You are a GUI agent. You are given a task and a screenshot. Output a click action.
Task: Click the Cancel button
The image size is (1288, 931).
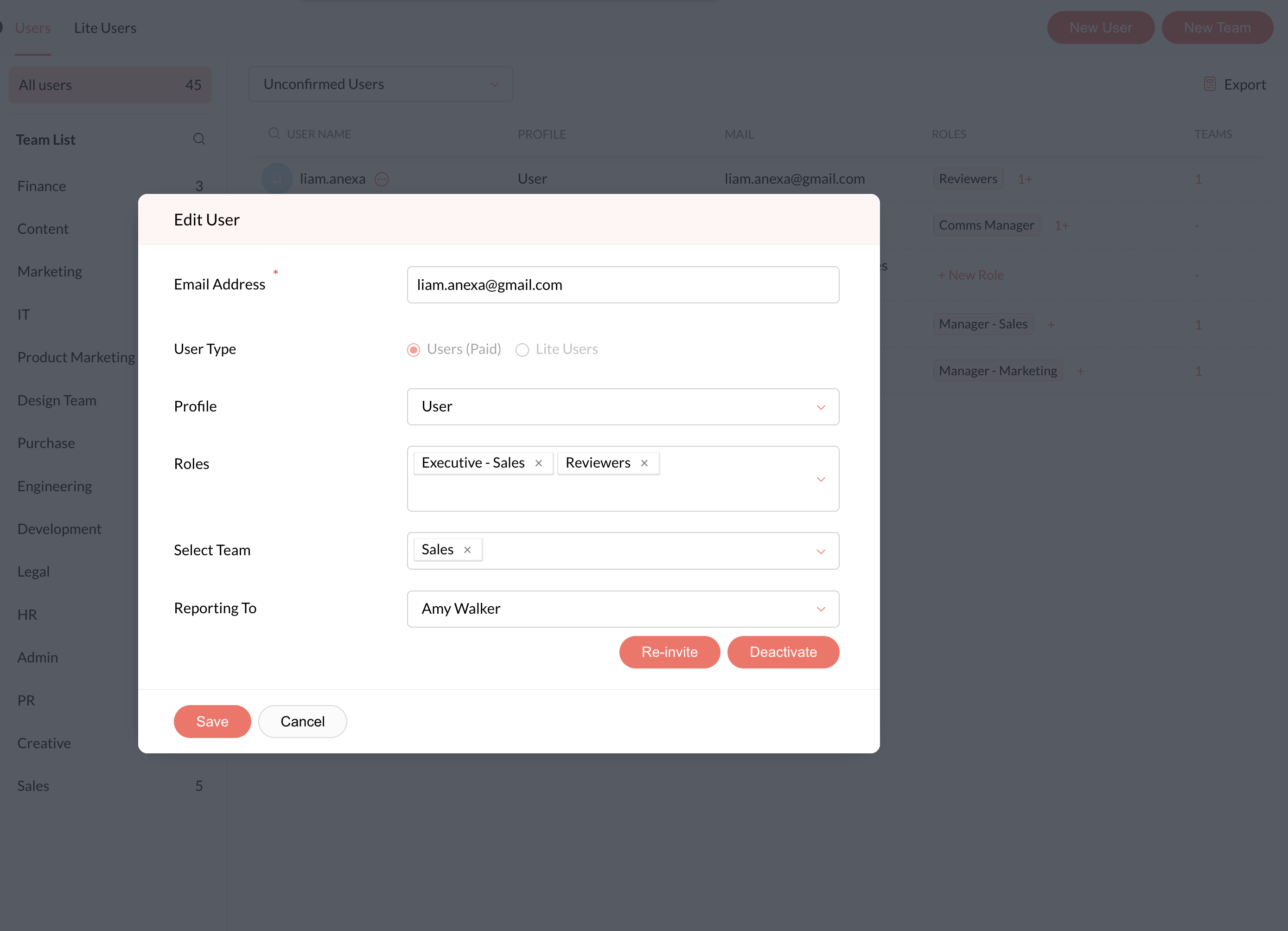[x=302, y=721]
